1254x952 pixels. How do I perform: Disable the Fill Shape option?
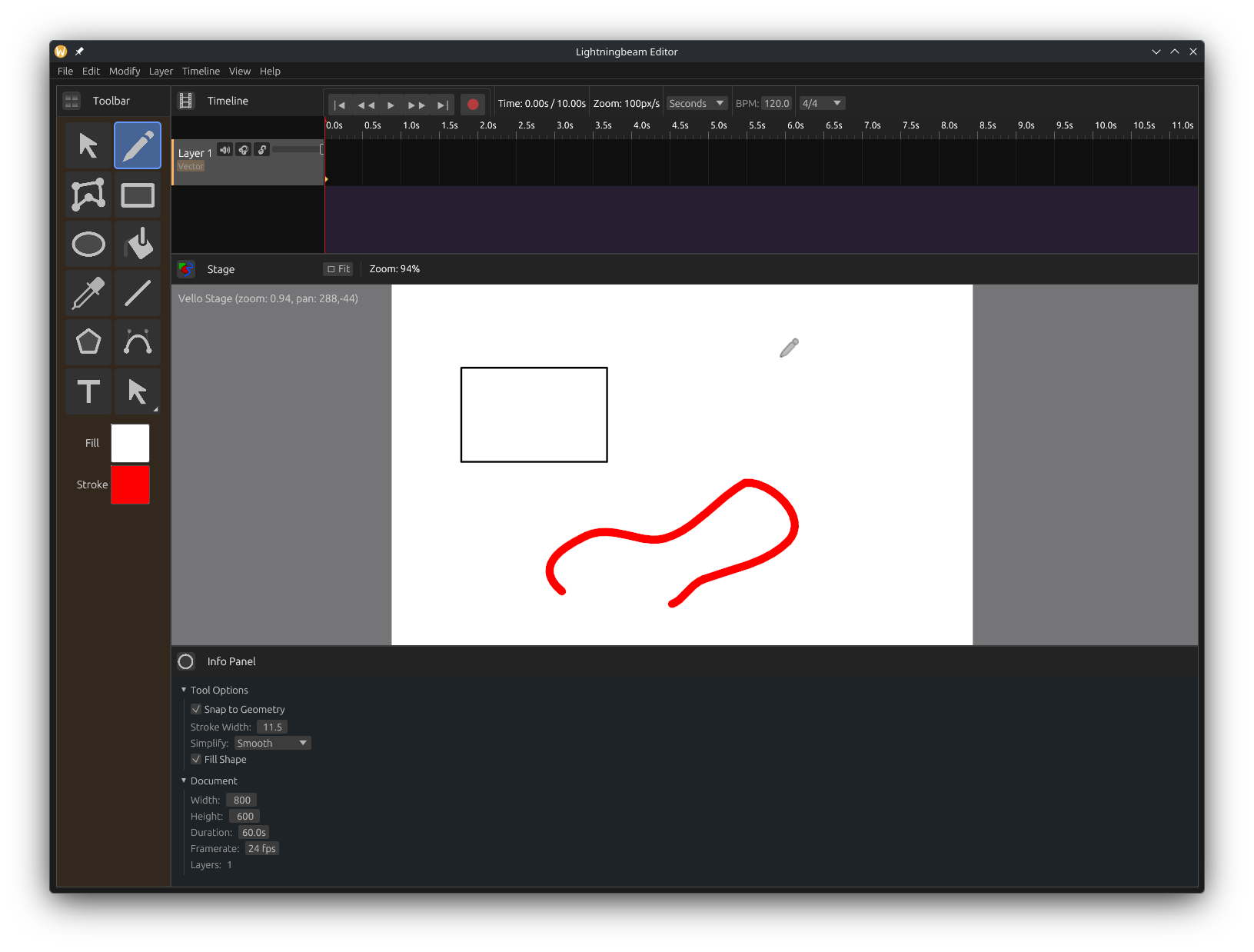click(x=196, y=759)
